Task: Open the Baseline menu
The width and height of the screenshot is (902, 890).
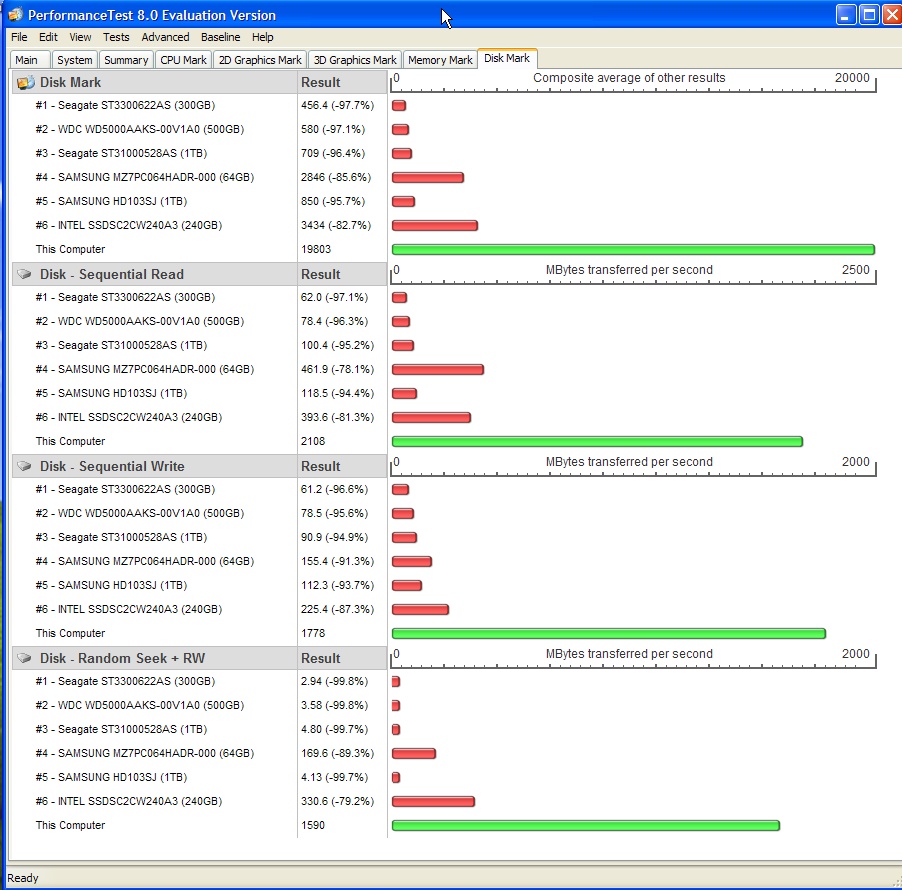Action: [x=220, y=37]
